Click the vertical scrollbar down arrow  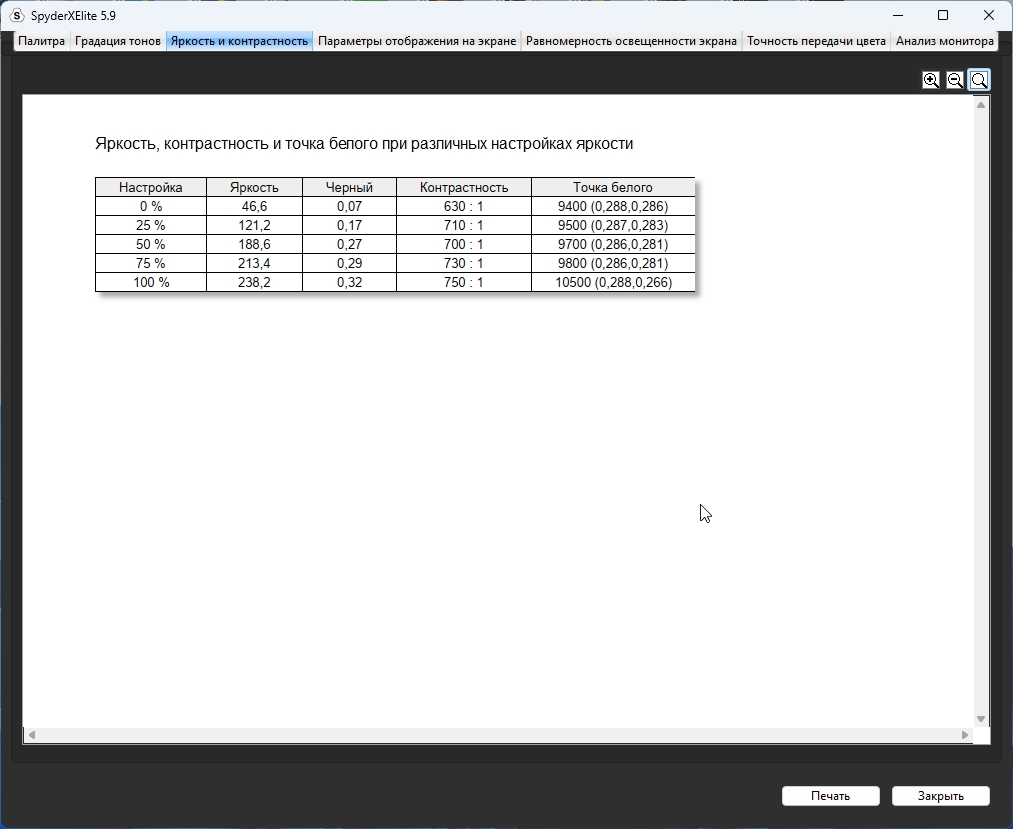(981, 719)
